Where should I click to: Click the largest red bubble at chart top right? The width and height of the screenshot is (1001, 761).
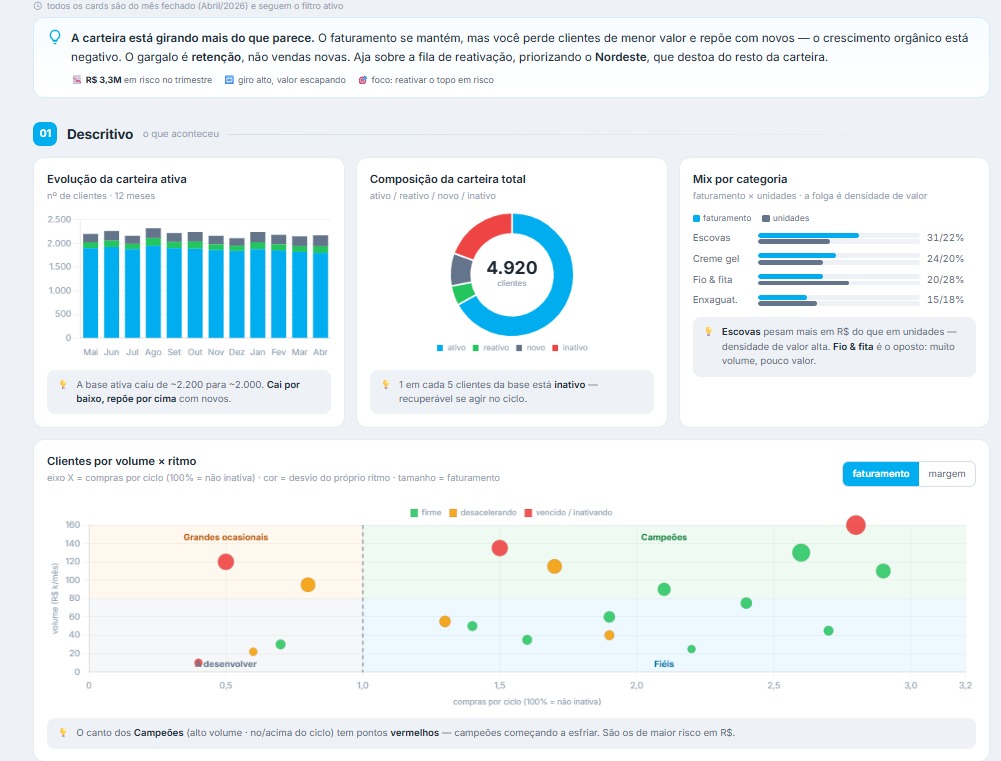coord(855,525)
